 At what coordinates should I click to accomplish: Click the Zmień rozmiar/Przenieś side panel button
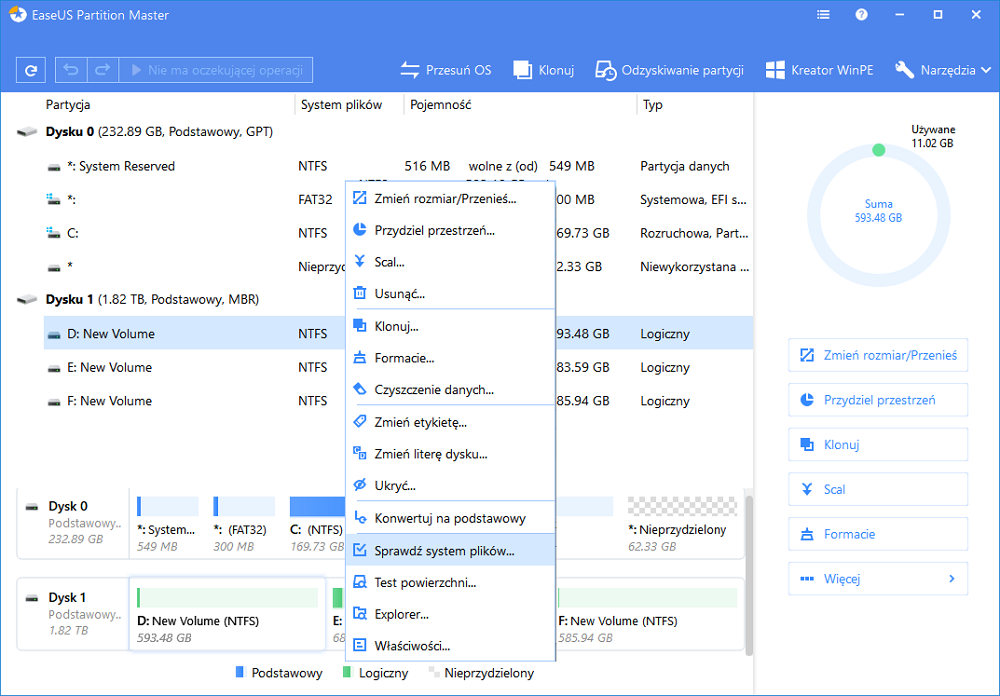878,355
